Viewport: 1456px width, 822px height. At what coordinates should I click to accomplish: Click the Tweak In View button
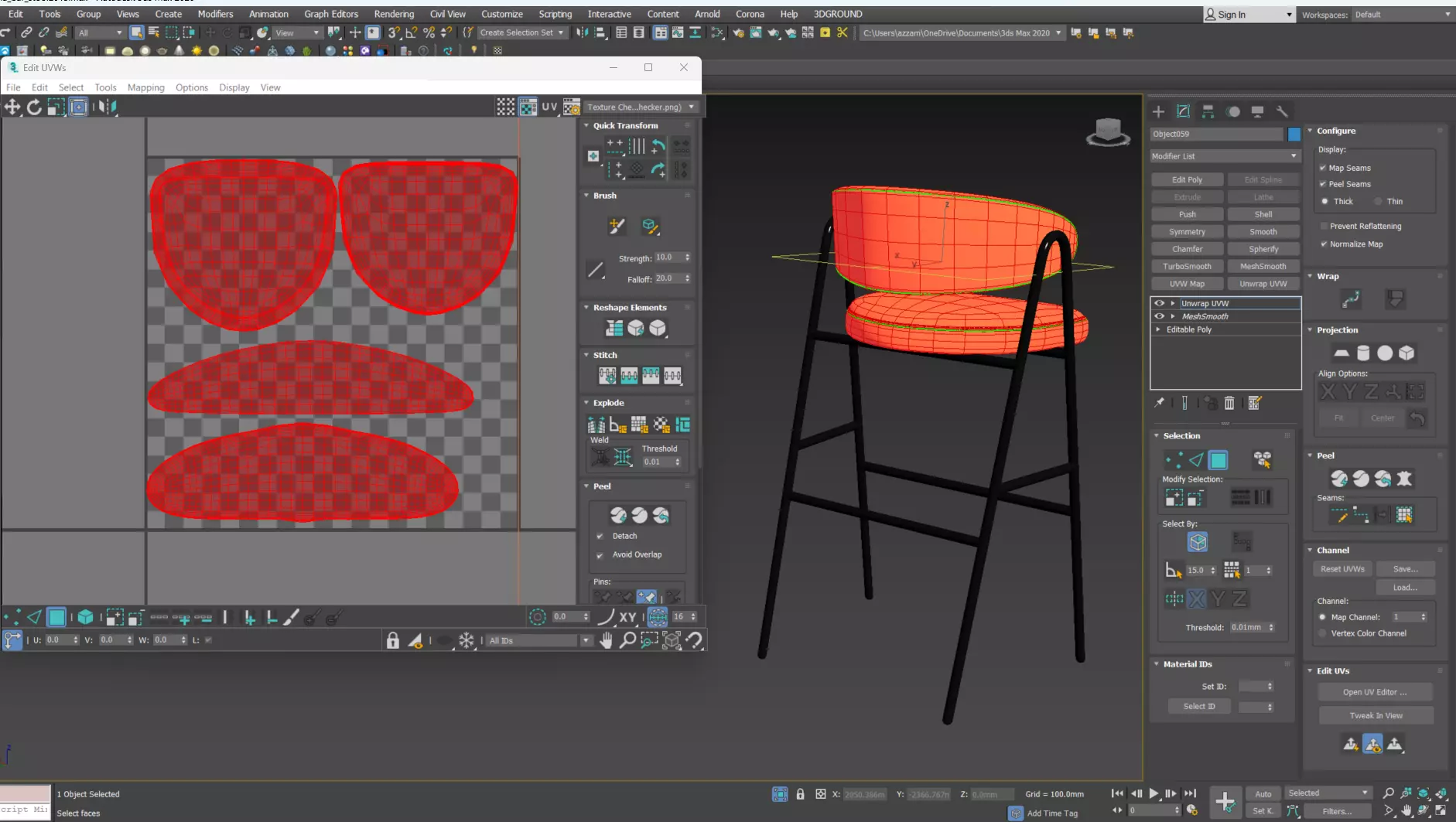1376,715
